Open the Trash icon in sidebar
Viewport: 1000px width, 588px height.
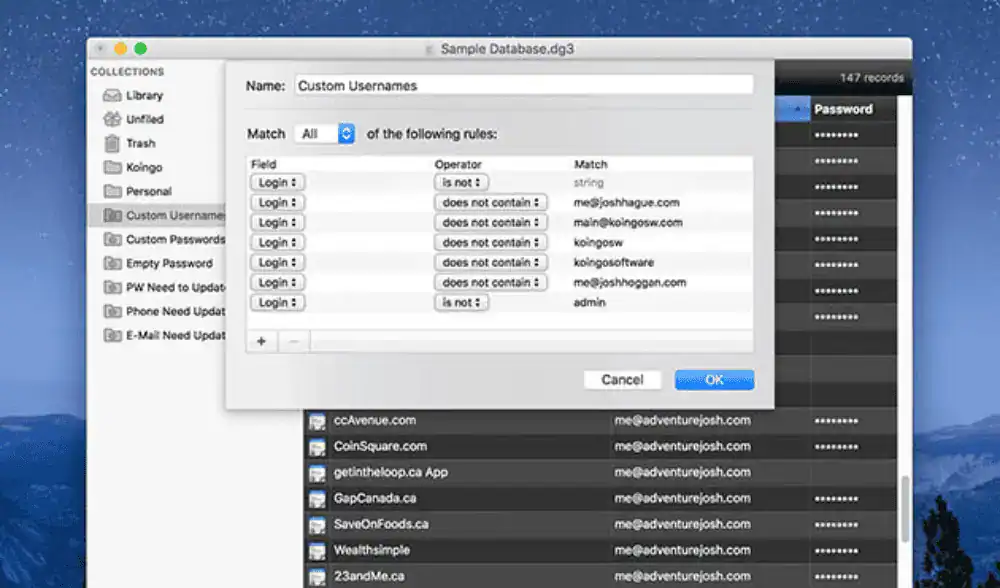point(112,143)
